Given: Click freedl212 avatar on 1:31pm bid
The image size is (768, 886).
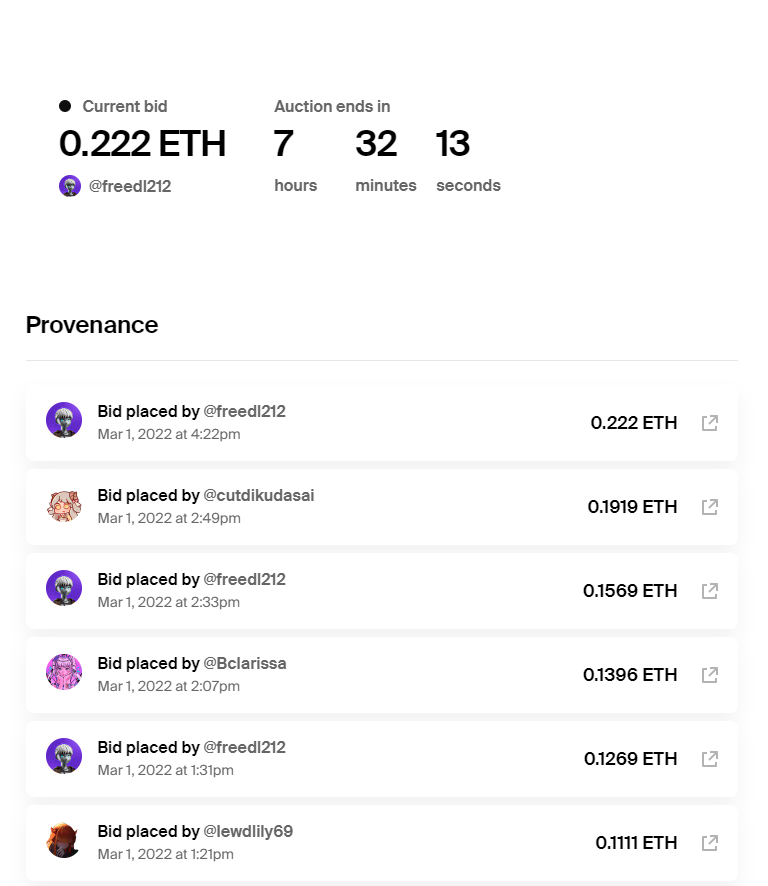Looking at the screenshot, I should coord(64,756).
